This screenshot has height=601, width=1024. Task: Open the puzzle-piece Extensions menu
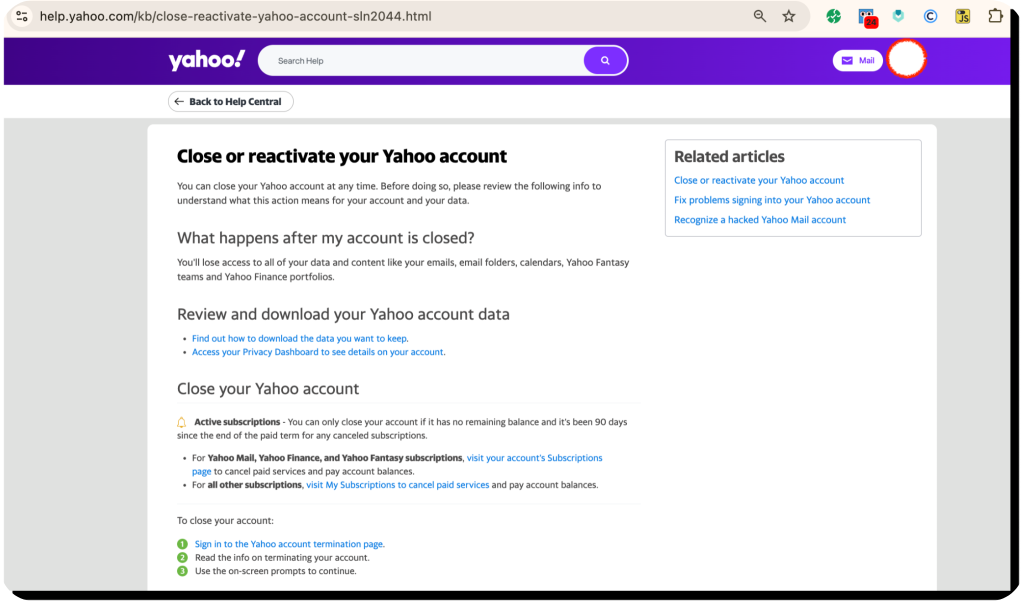tap(995, 16)
